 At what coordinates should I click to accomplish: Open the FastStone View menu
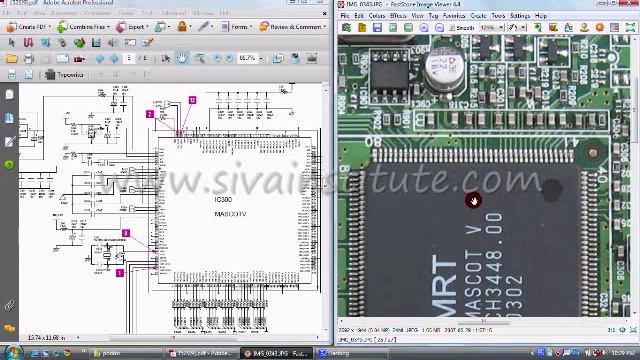point(418,16)
